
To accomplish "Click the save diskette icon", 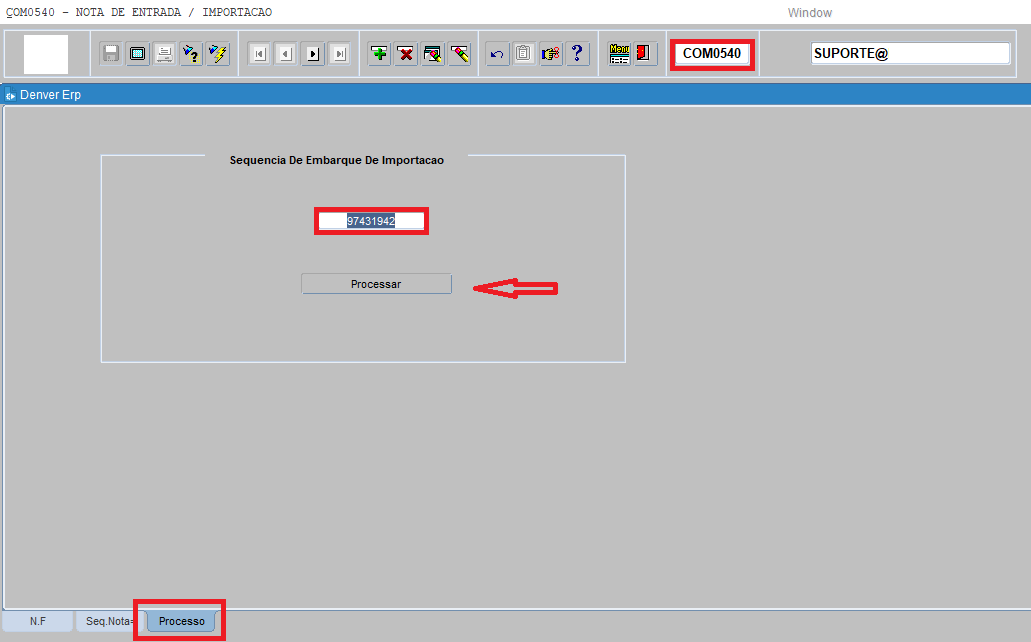I will click(111, 54).
